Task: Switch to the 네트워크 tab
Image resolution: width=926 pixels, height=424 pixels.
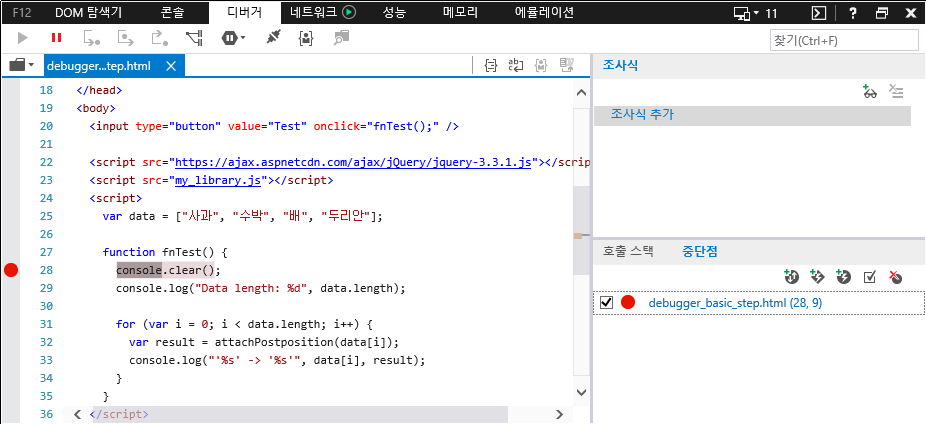Action: 322,12
